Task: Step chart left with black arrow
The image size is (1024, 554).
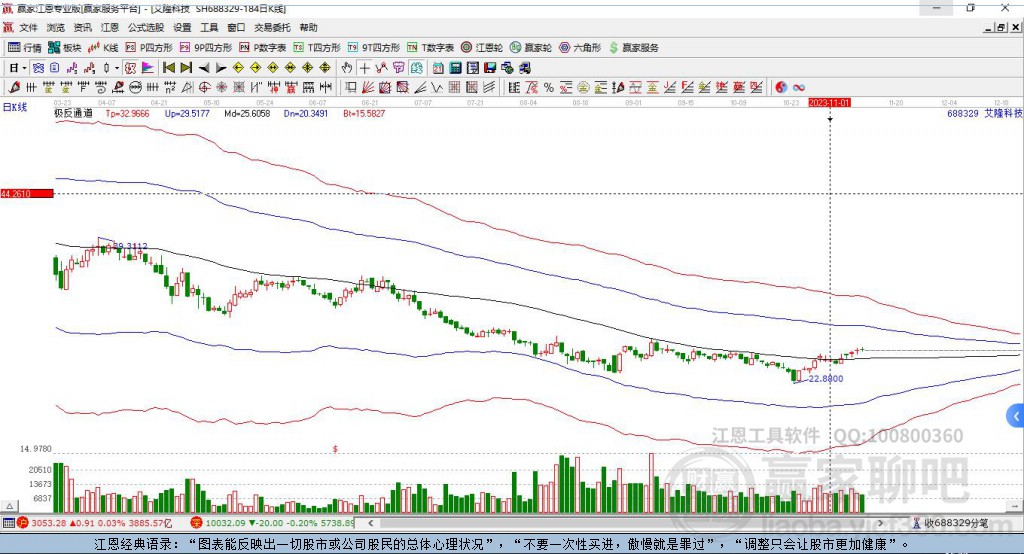Action: click(x=204, y=68)
